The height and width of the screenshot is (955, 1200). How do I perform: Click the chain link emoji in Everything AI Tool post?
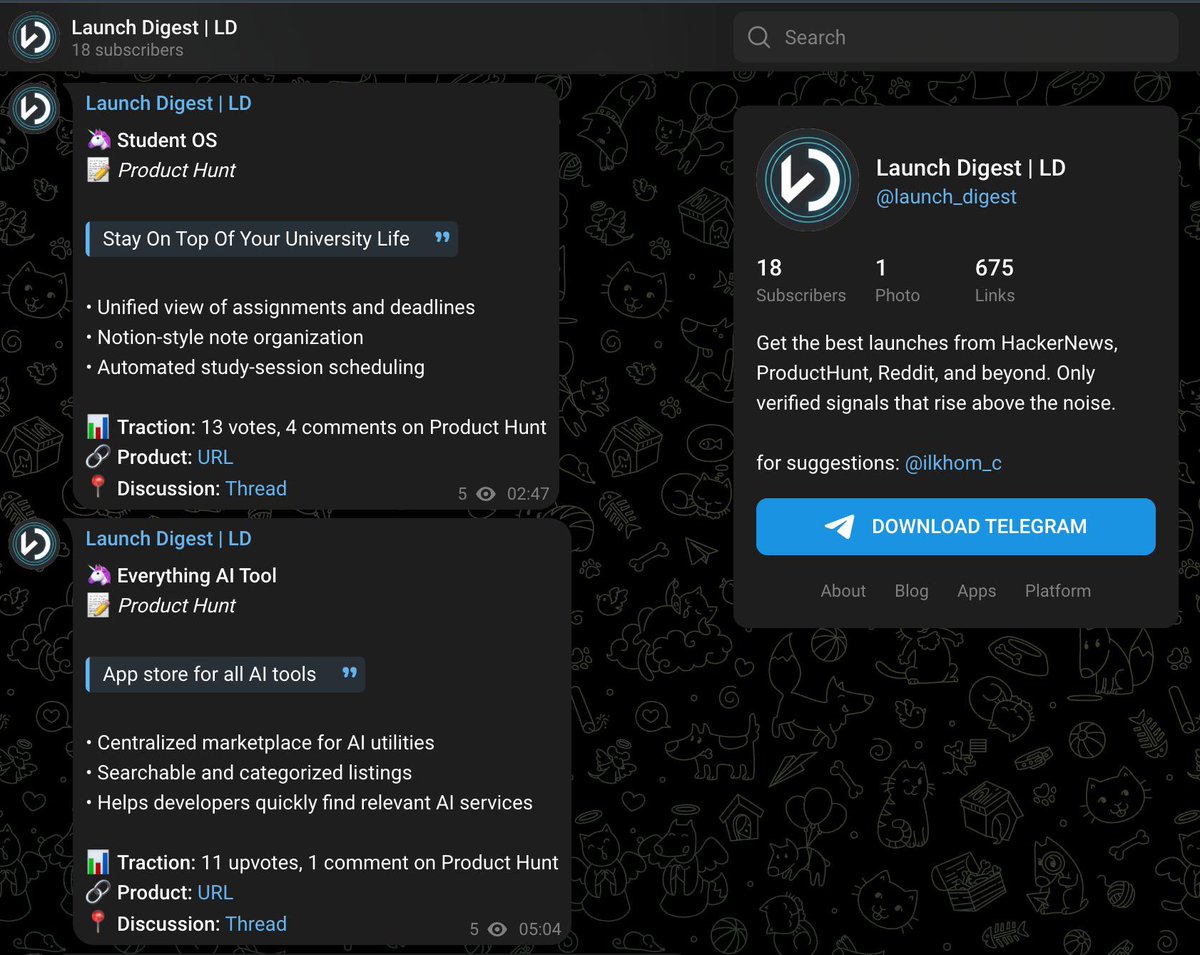click(98, 892)
